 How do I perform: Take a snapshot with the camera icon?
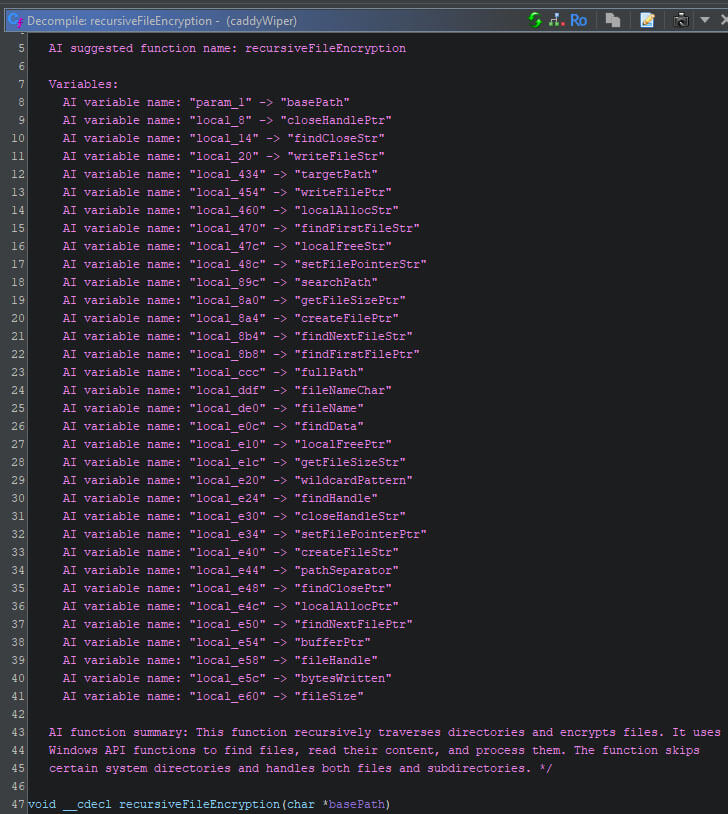tap(681, 20)
